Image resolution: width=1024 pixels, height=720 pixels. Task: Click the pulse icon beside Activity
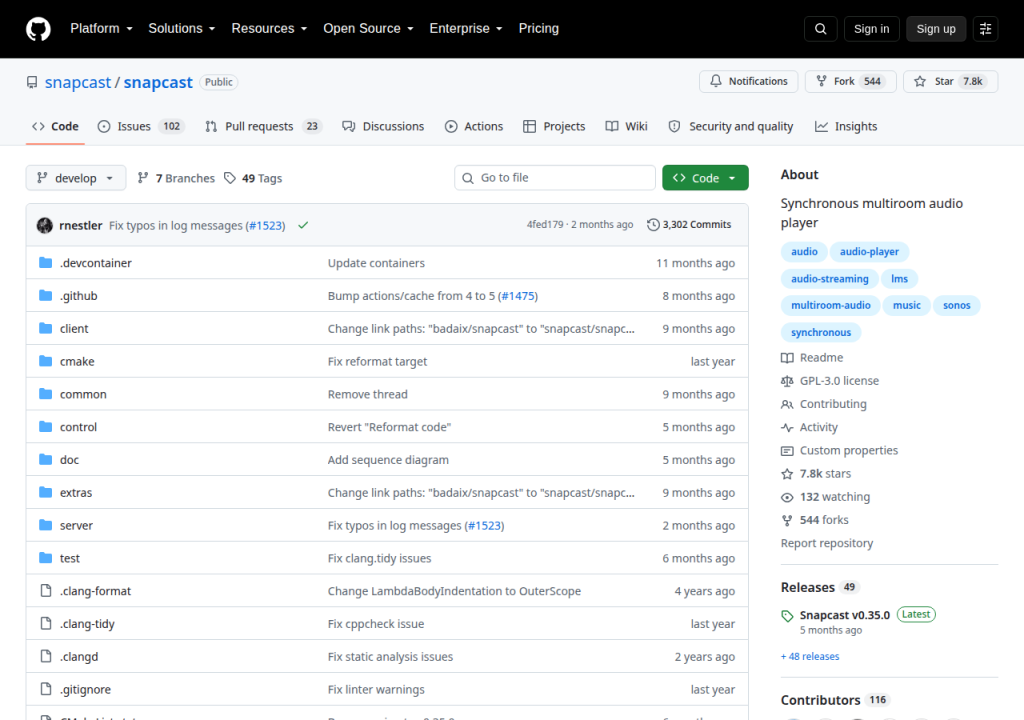(787, 427)
